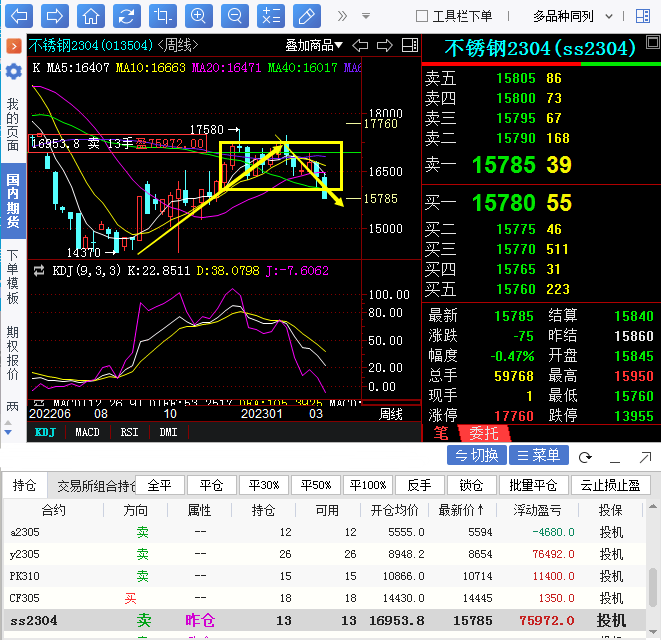This screenshot has height=640, width=661.
Task: Select the drawing pencil tool icon
Action: (306, 16)
